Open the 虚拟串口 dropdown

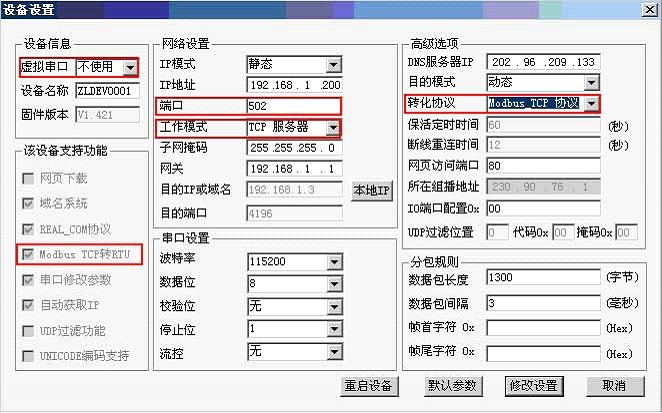[x=130, y=68]
